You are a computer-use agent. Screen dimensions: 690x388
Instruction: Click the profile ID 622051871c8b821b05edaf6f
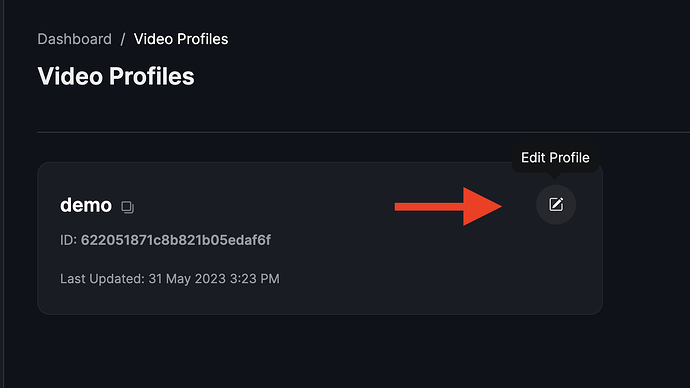click(176, 240)
